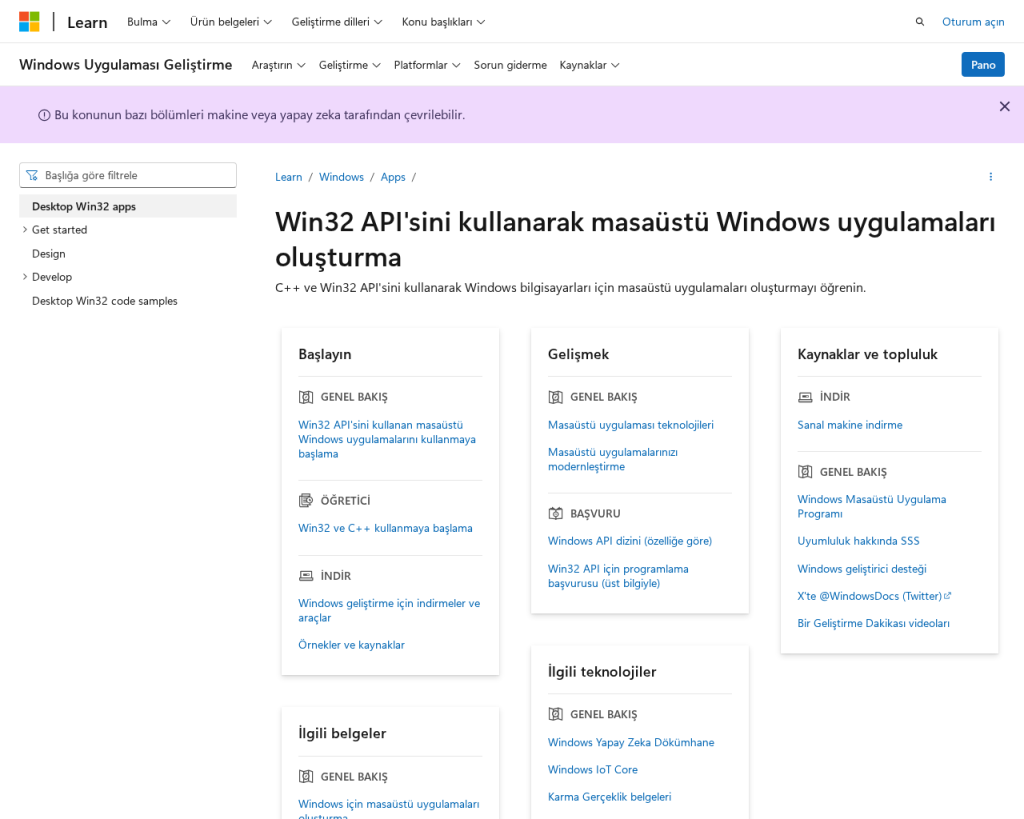Open Windows için masaüstü uygulamaları link
This screenshot has width=1024, height=819.
(x=389, y=809)
